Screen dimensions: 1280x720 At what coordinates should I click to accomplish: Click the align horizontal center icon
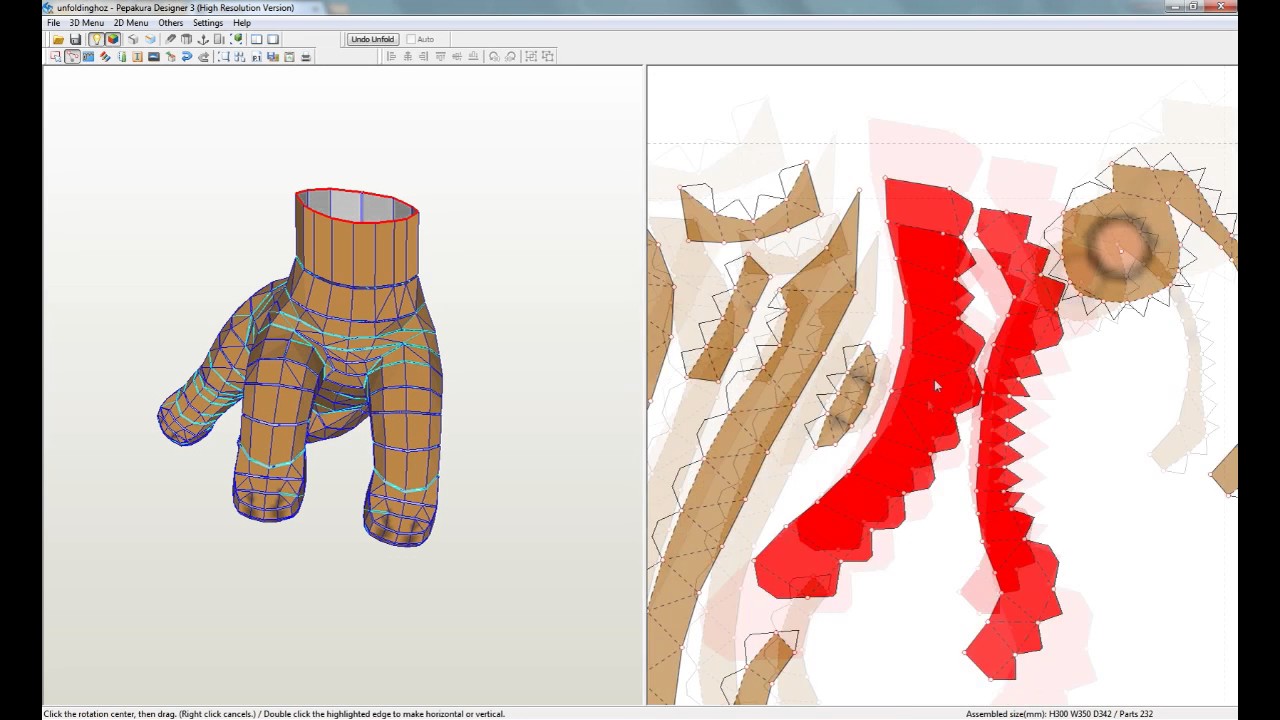[x=408, y=56]
